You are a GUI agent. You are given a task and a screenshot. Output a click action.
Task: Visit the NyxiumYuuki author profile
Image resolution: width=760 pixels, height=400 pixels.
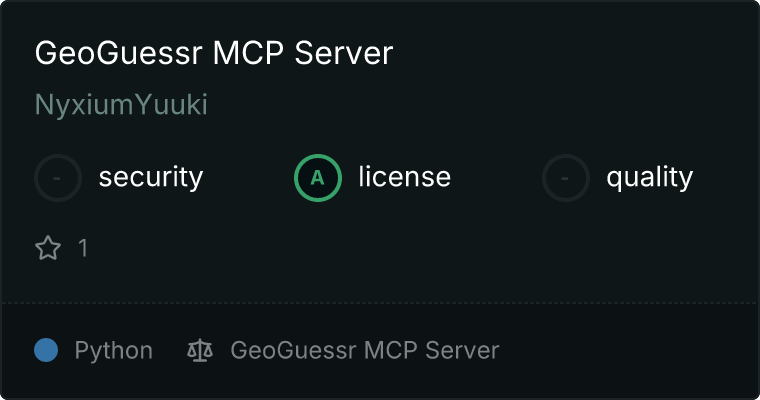121,105
